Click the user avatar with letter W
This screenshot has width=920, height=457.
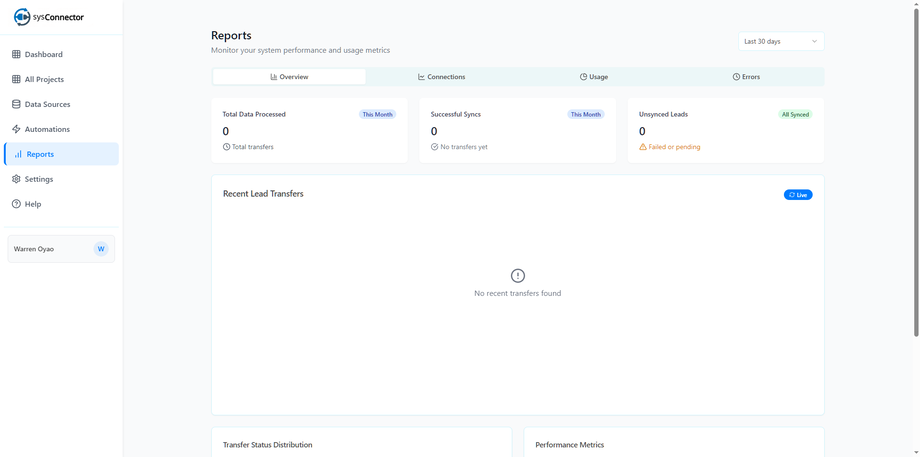(101, 249)
